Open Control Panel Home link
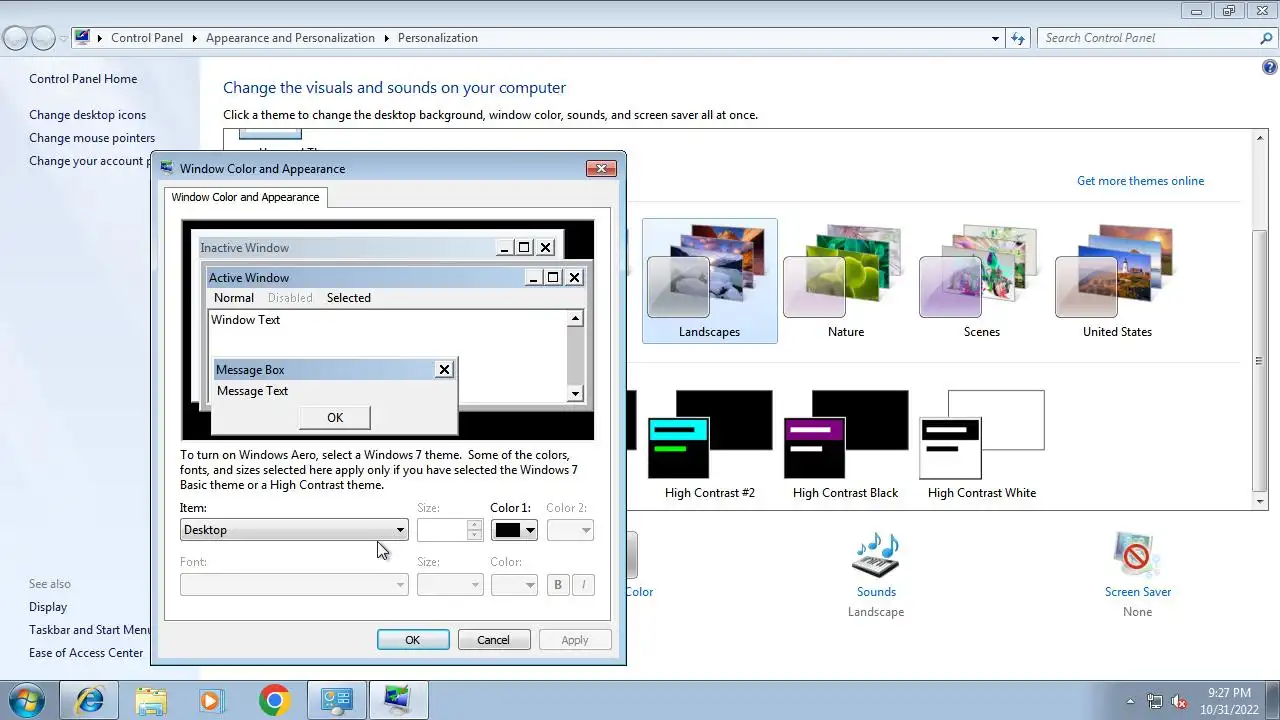This screenshot has width=1280, height=720. pos(83,79)
